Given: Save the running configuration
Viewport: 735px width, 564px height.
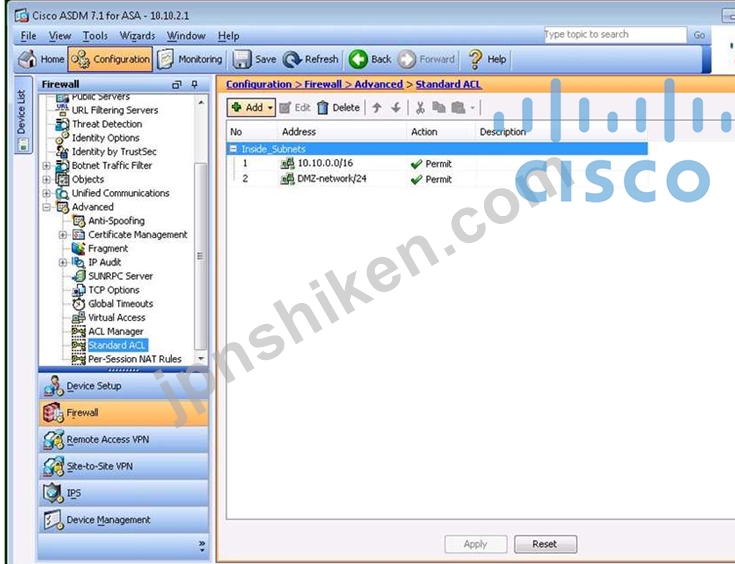Looking at the screenshot, I should click(x=255, y=59).
